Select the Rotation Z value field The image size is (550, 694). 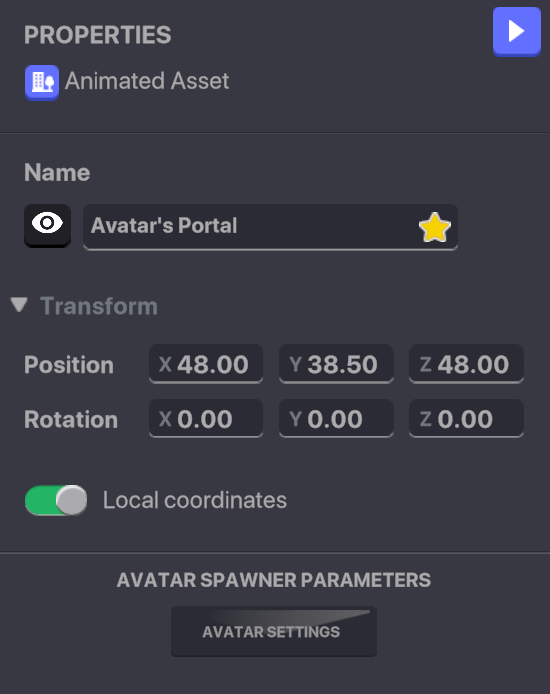[x=466, y=418]
